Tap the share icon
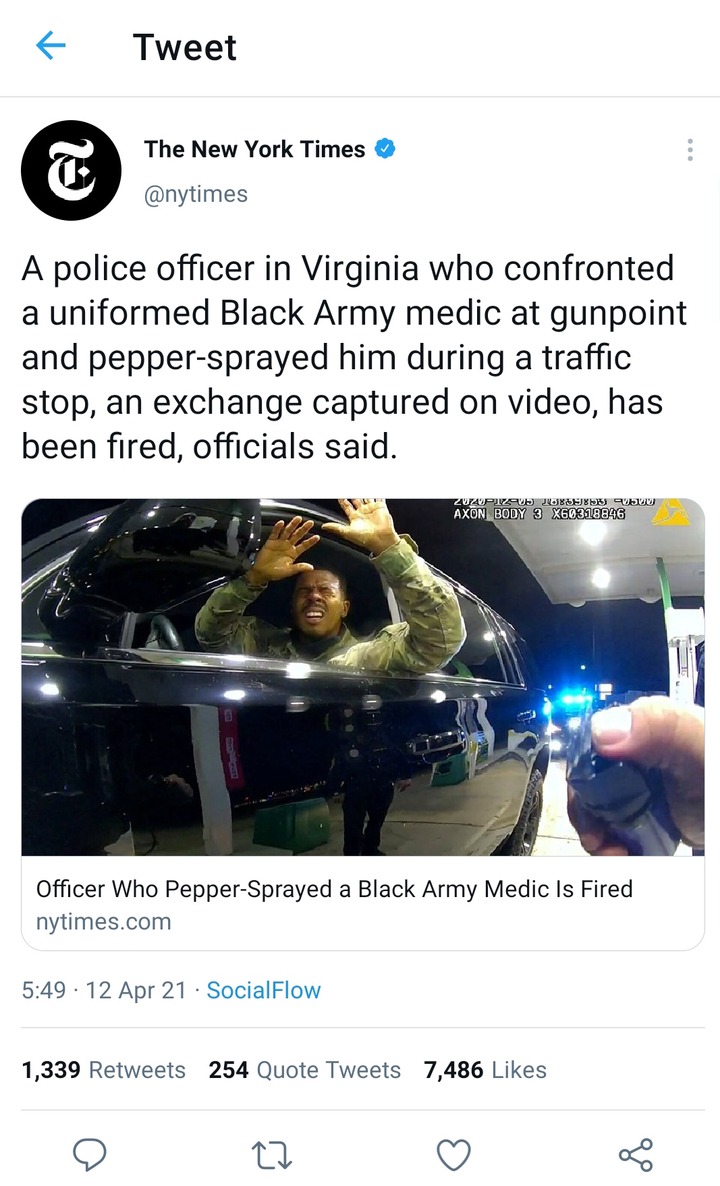The width and height of the screenshot is (720, 1186). tap(635, 1154)
